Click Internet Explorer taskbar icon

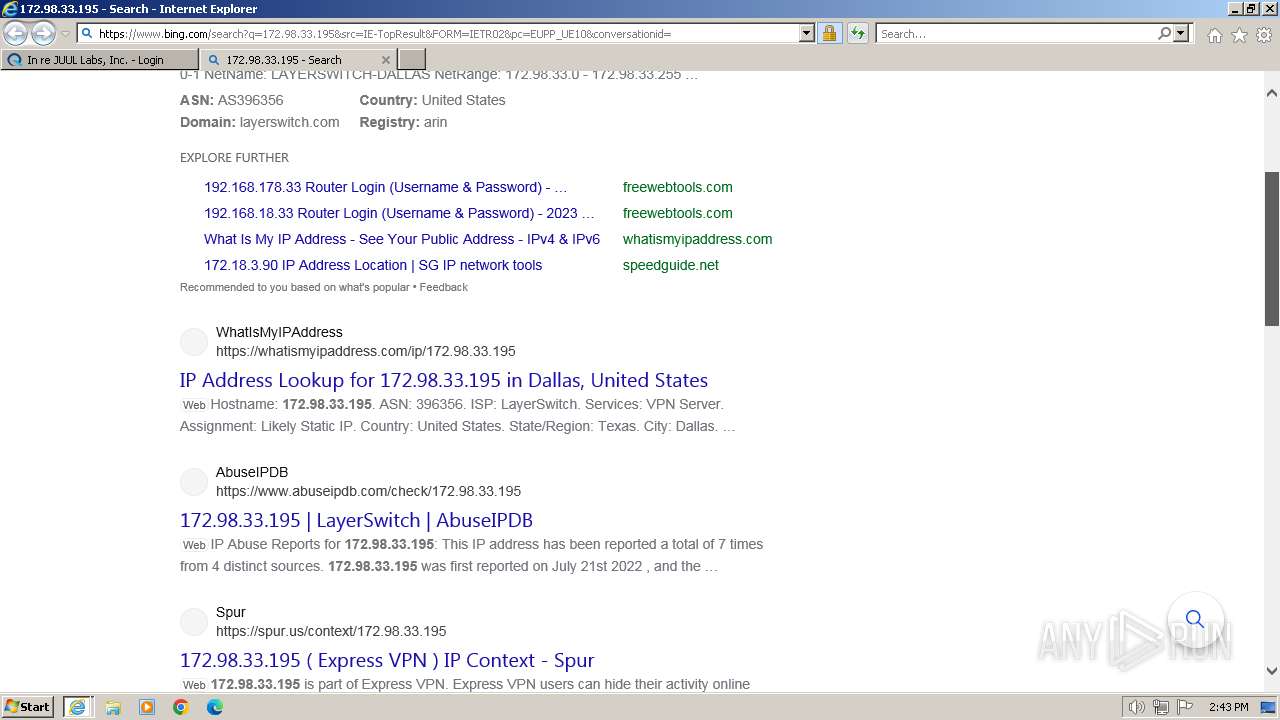tap(77, 707)
